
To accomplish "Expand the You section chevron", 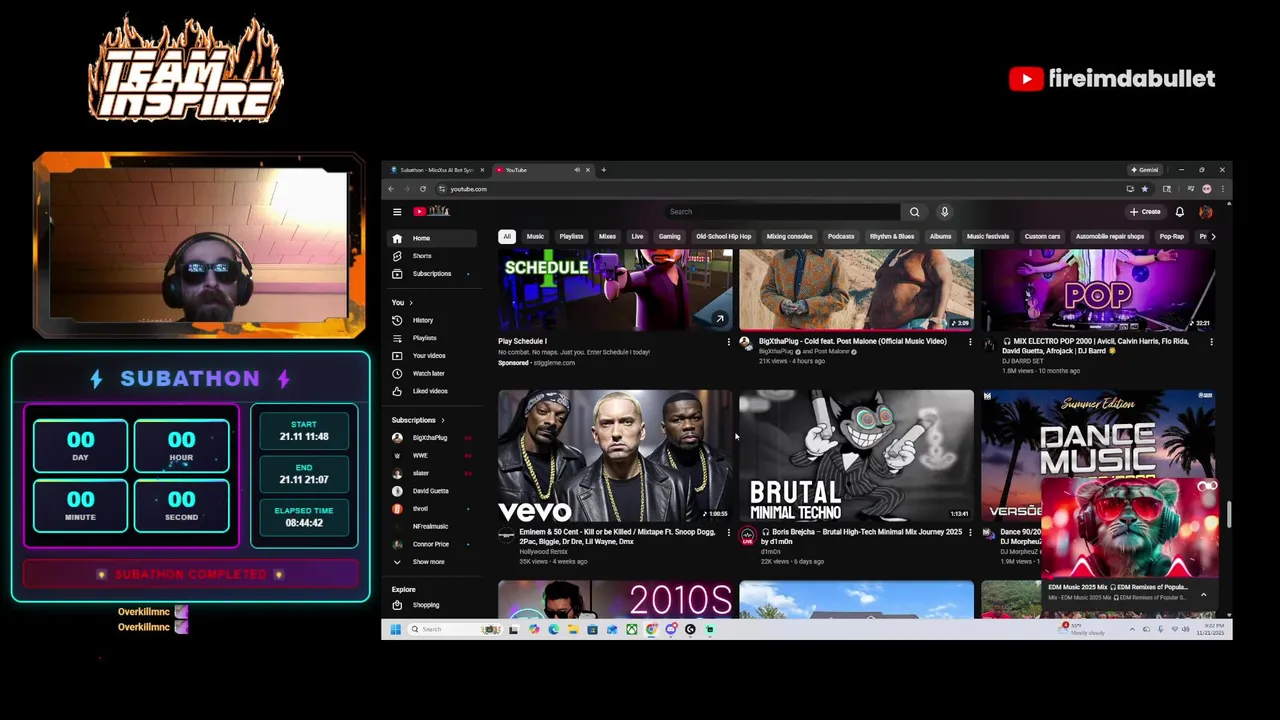I will pos(411,303).
